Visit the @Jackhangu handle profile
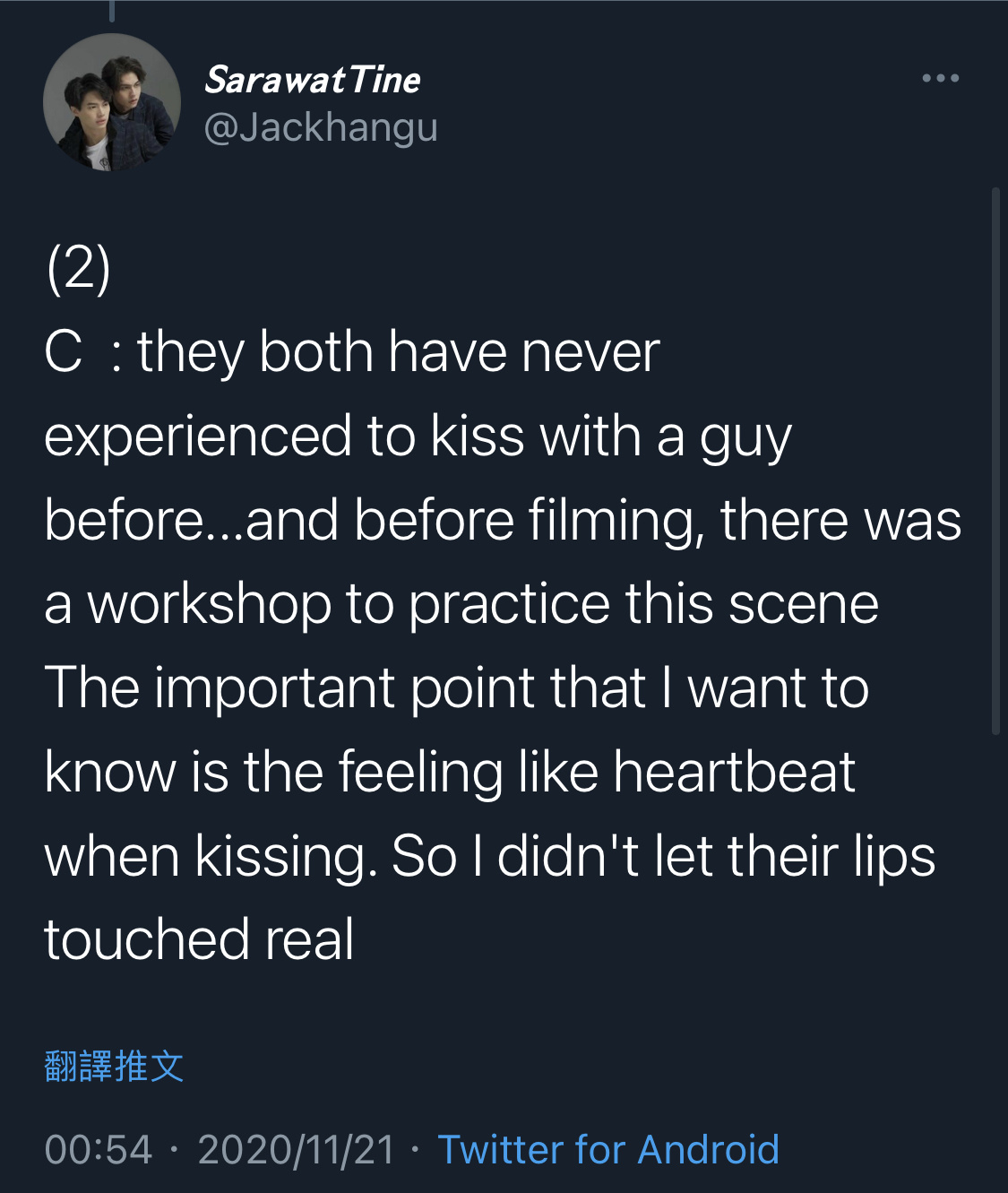1008x1193 pixels. [321, 127]
